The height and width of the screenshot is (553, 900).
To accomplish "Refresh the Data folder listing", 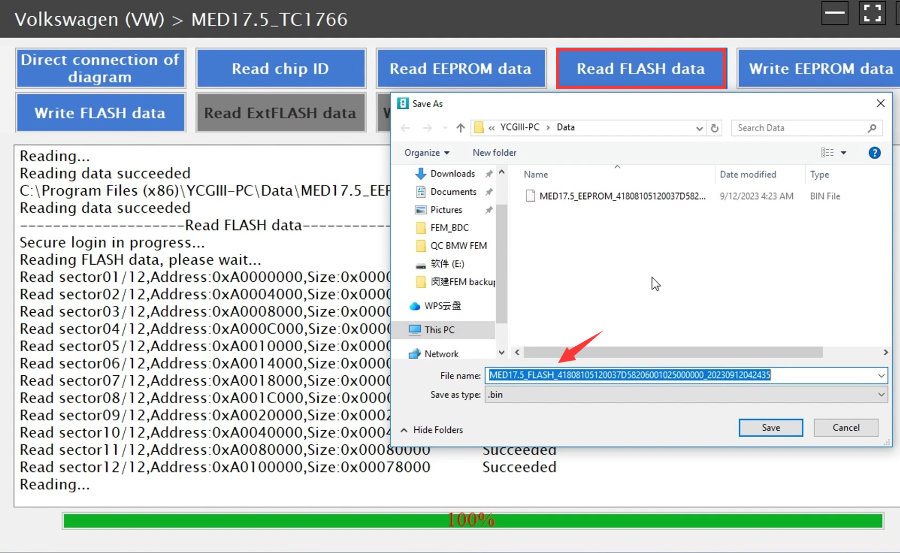I will coord(715,127).
